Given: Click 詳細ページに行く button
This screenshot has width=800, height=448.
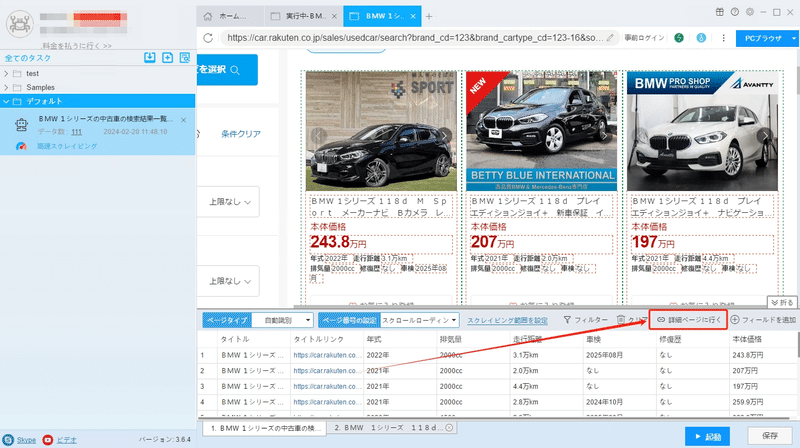Looking at the screenshot, I should pos(688,320).
